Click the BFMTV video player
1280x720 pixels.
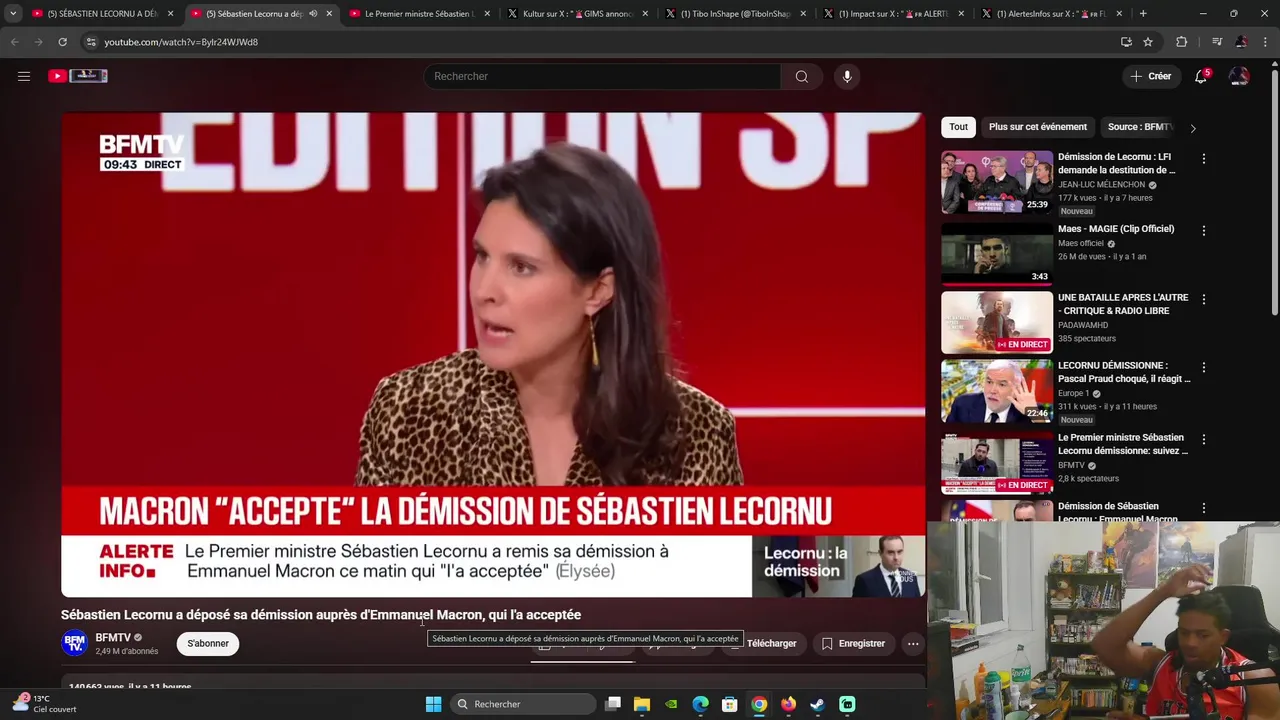click(x=493, y=354)
